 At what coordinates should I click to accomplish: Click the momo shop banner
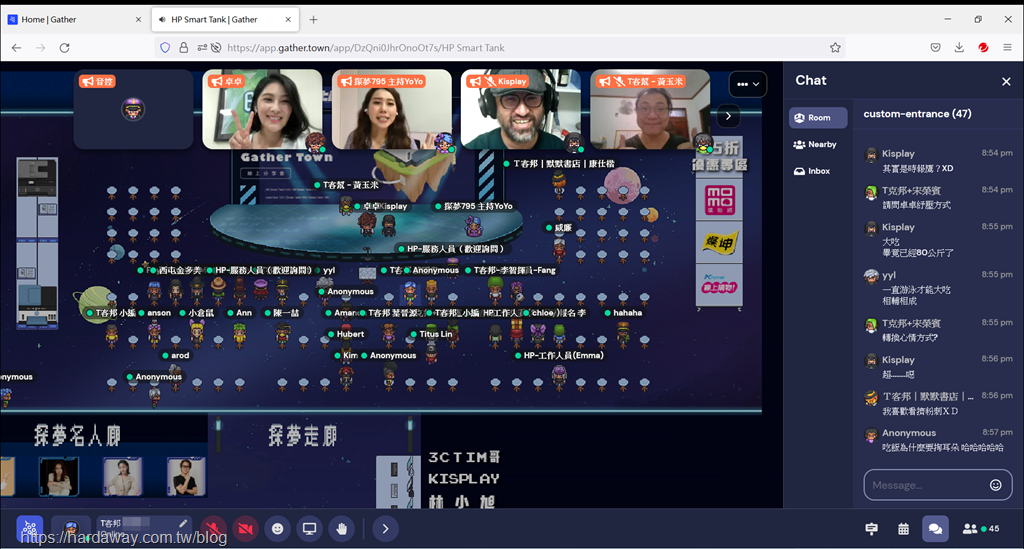click(x=719, y=200)
